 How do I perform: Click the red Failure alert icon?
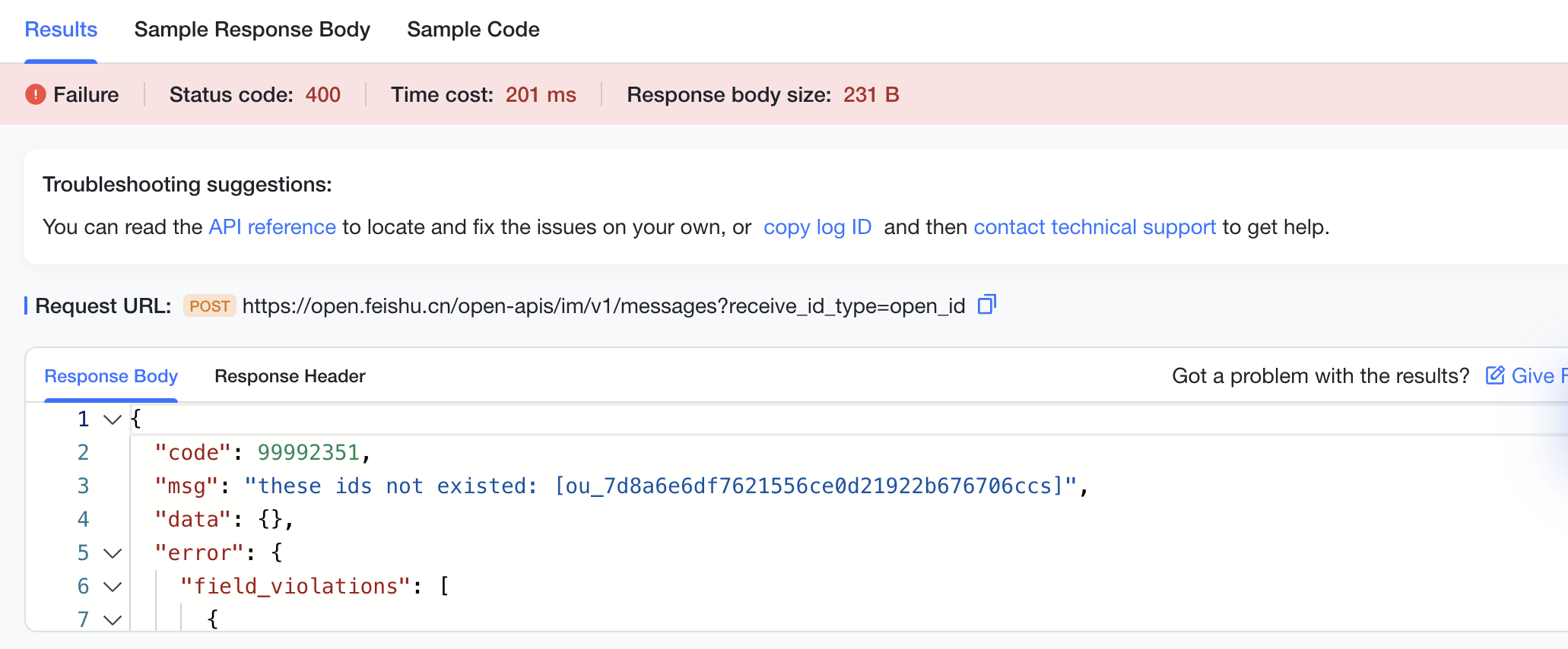(35, 94)
